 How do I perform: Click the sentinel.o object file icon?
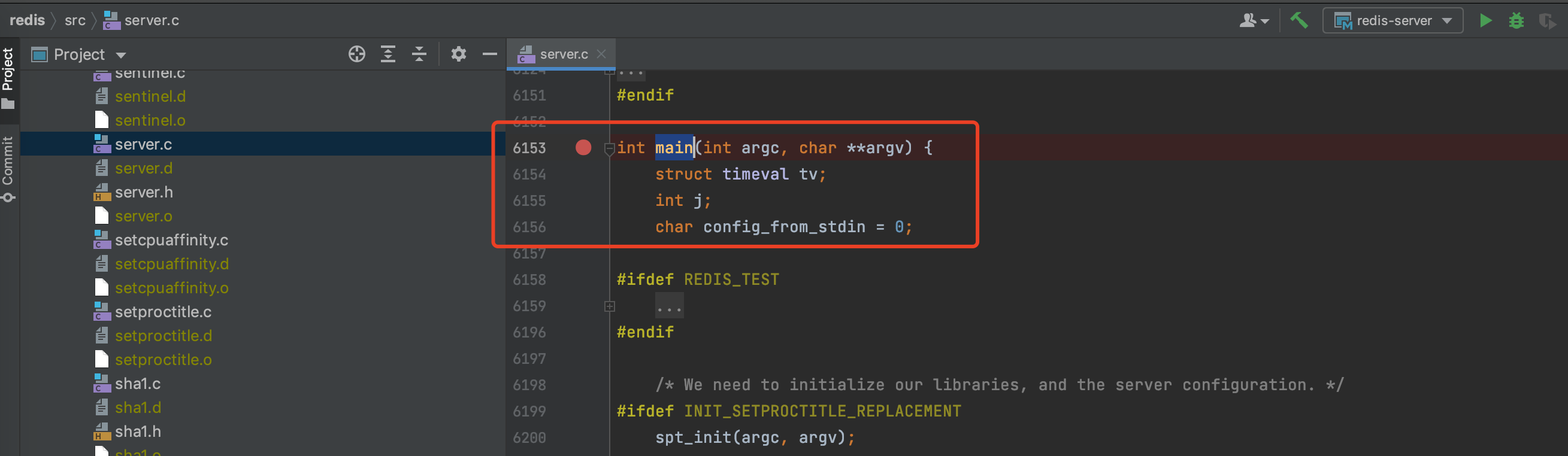pyautogui.click(x=102, y=120)
